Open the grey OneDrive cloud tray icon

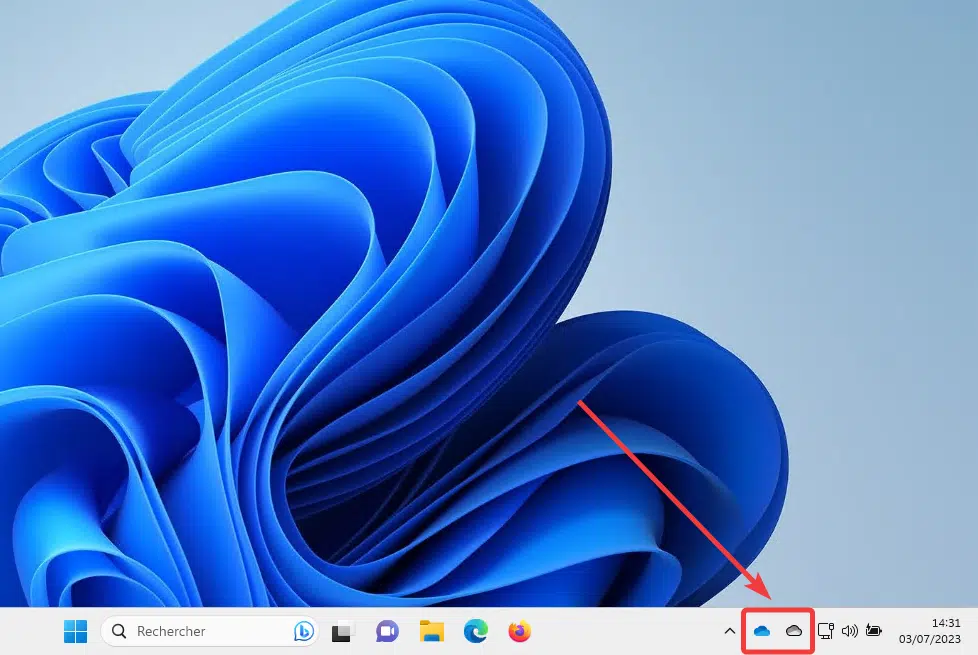click(794, 631)
